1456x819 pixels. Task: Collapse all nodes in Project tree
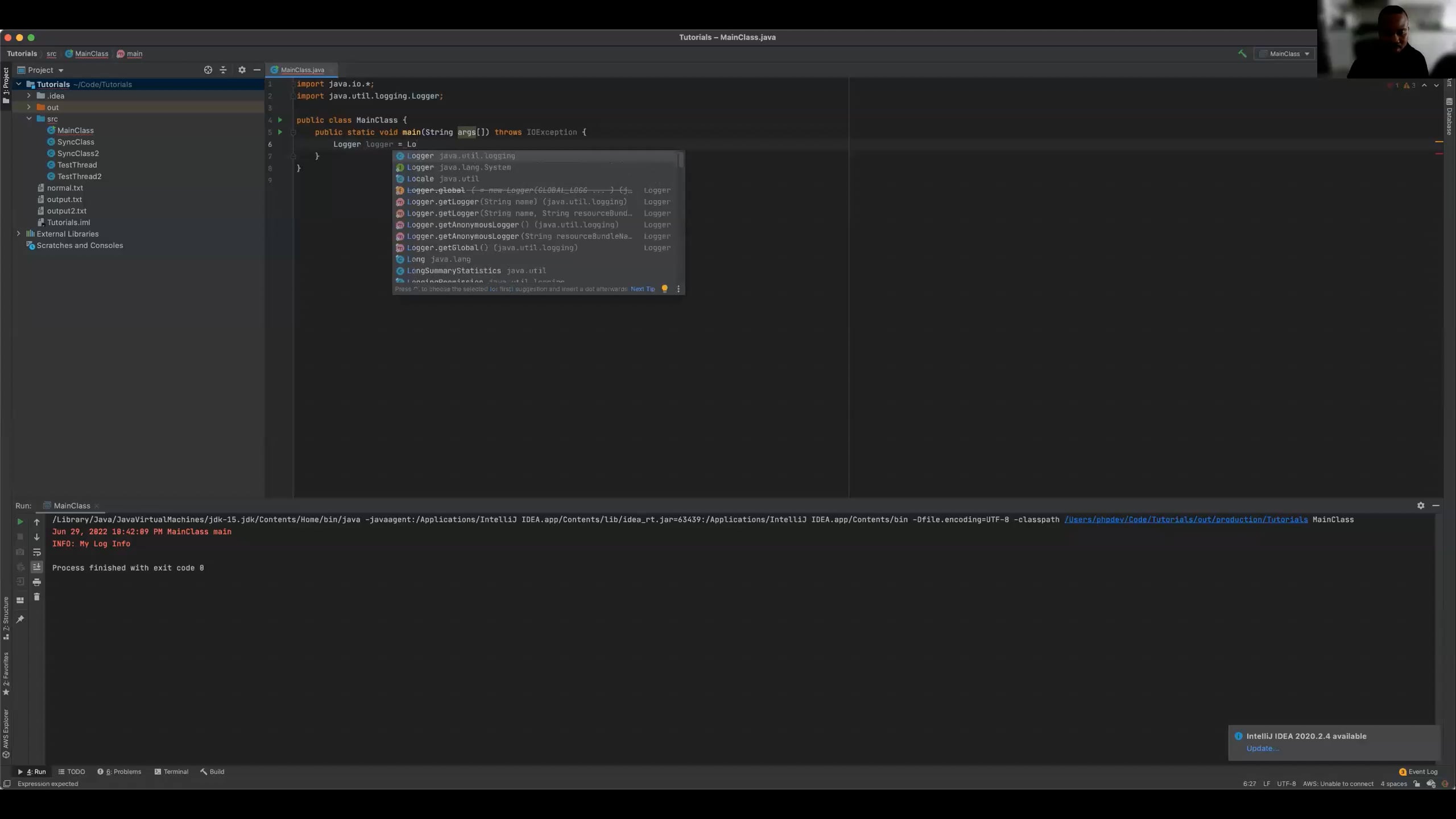[223, 69]
